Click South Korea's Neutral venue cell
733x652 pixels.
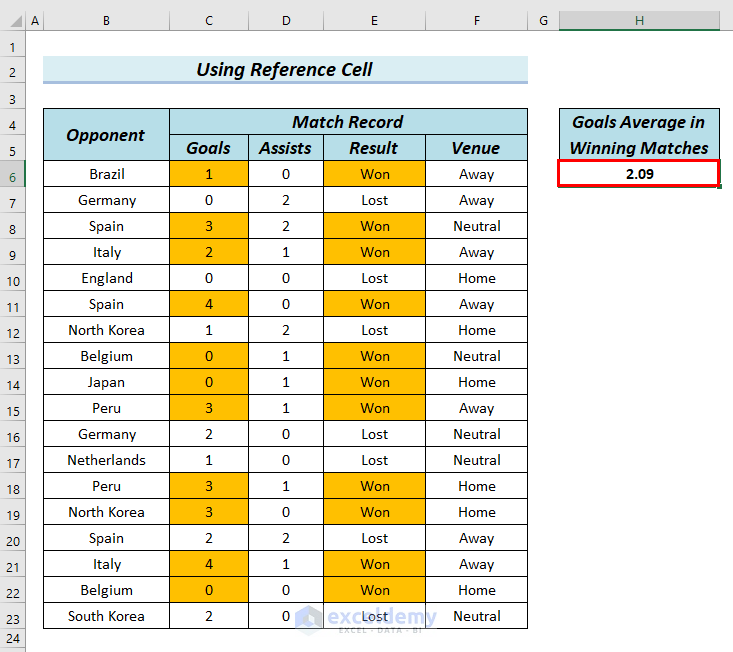click(x=476, y=616)
